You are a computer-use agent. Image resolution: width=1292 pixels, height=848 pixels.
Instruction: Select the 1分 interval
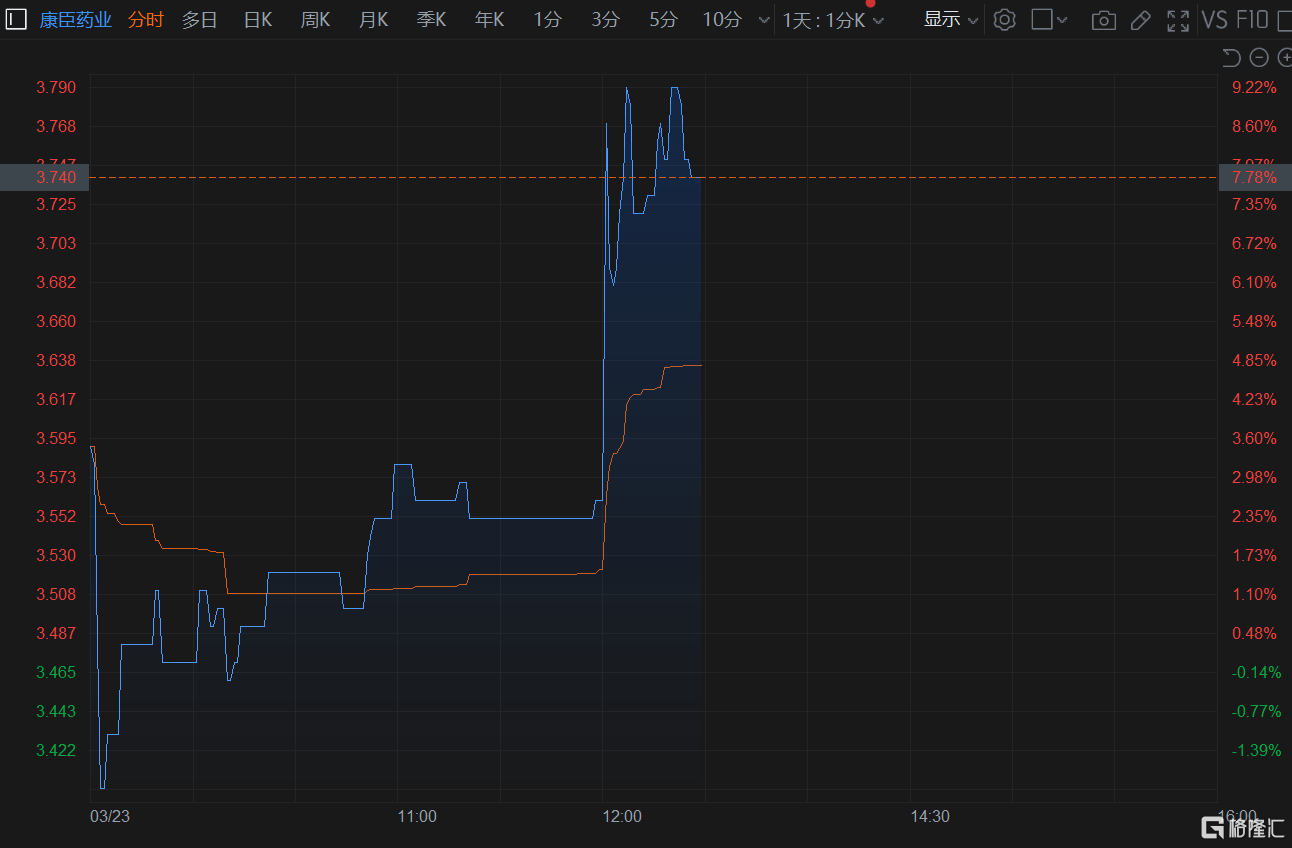point(547,20)
